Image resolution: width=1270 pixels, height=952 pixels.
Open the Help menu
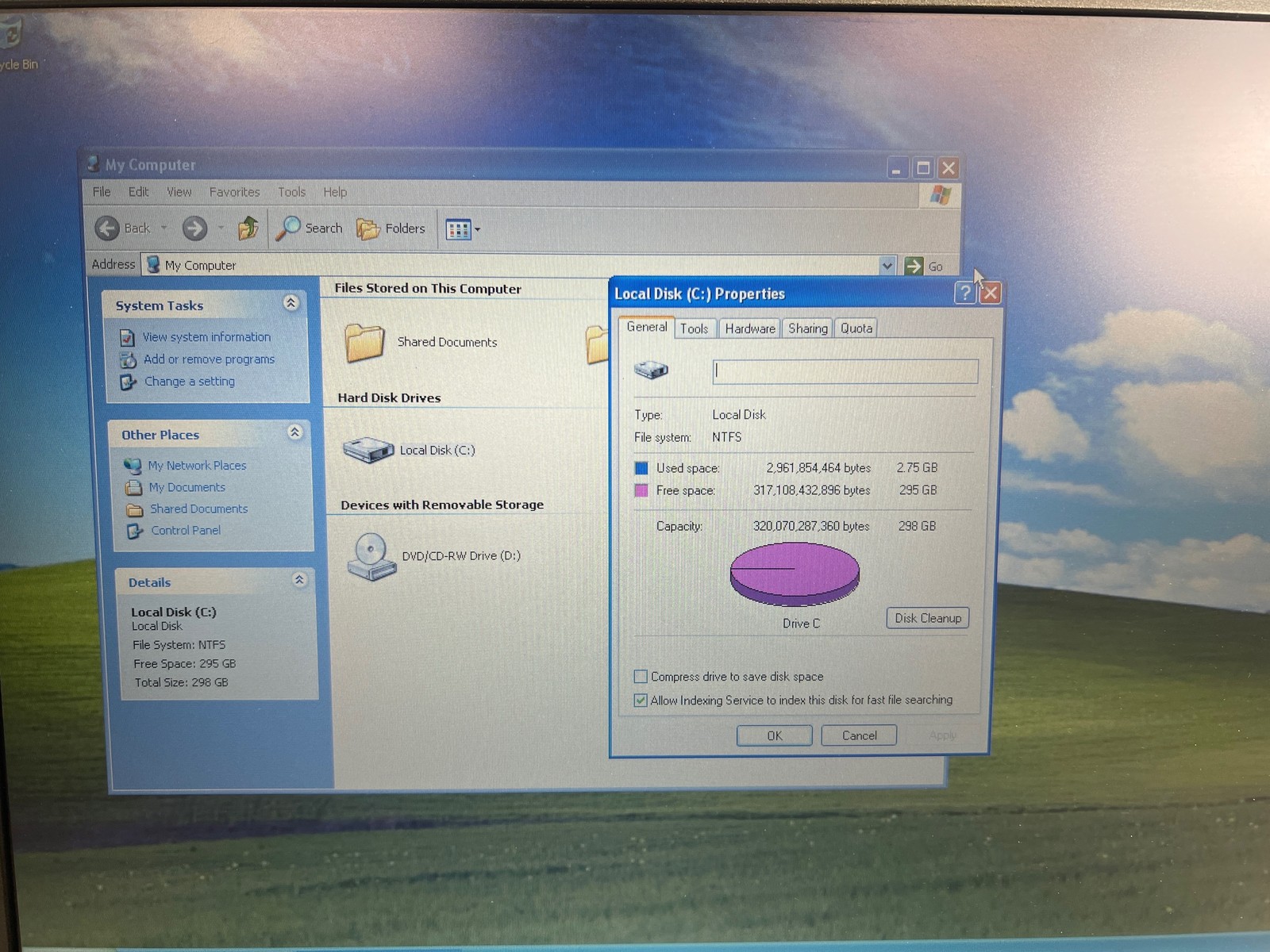click(x=335, y=192)
